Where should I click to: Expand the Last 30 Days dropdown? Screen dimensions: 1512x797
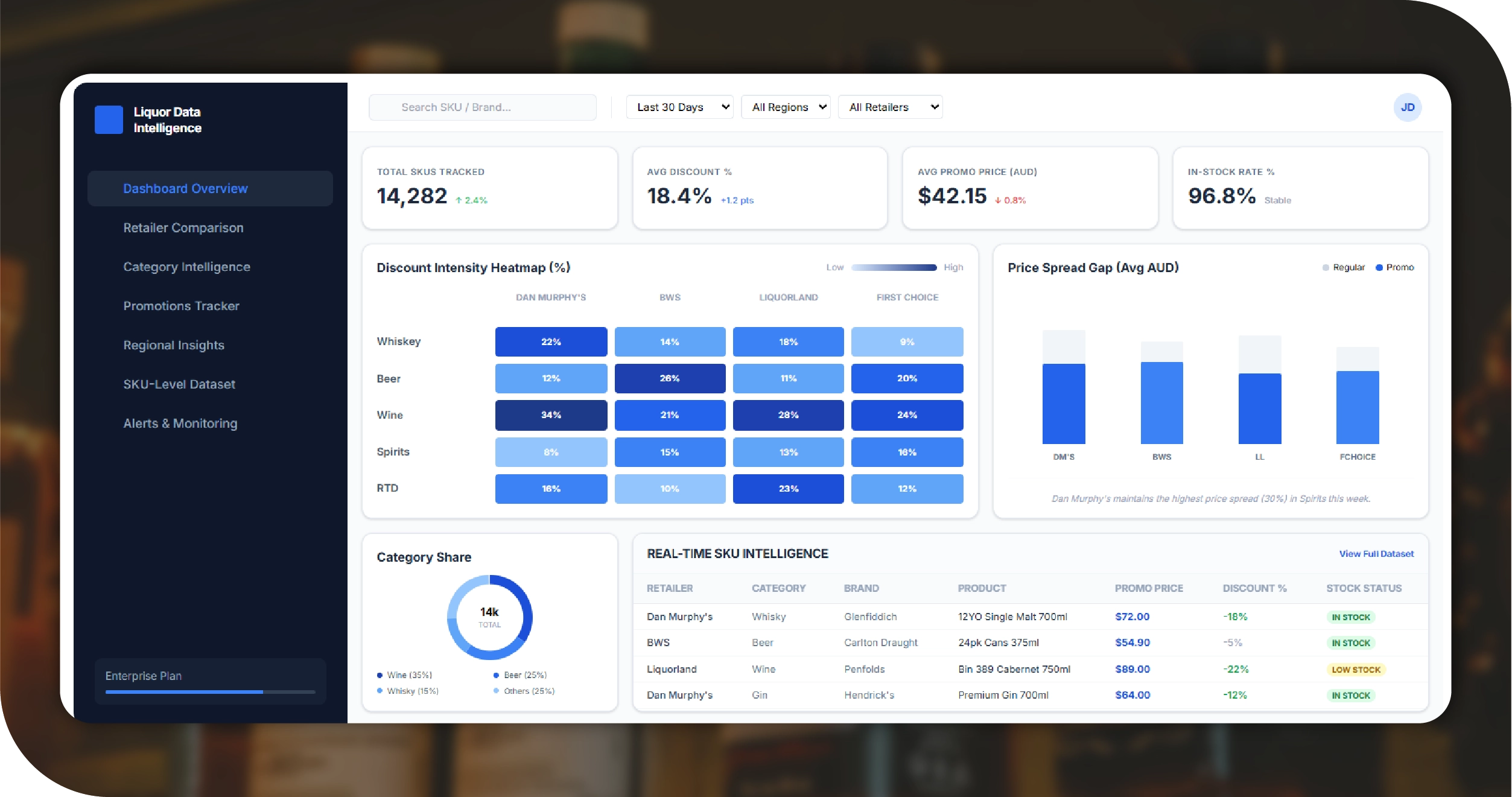679,107
